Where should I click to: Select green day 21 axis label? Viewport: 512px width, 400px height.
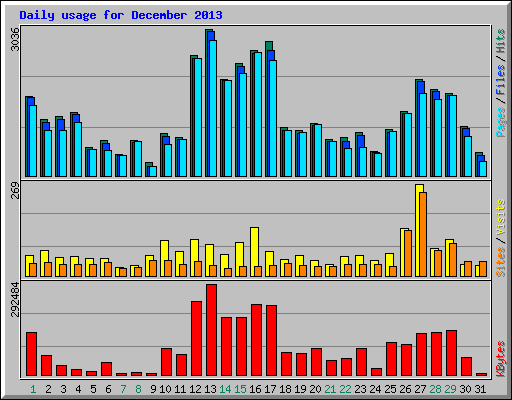(x=330, y=389)
